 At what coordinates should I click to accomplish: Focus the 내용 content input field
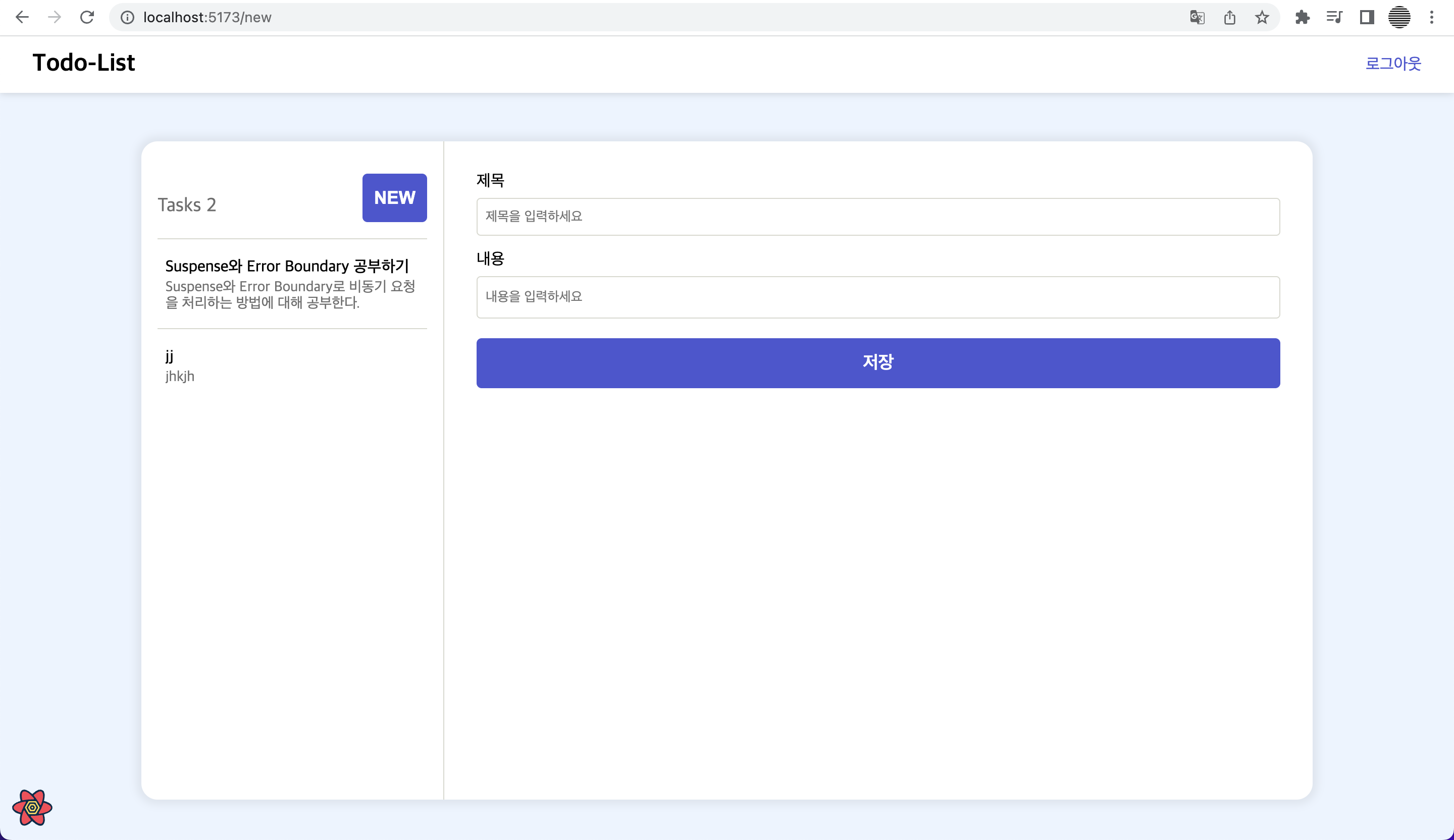(x=877, y=297)
